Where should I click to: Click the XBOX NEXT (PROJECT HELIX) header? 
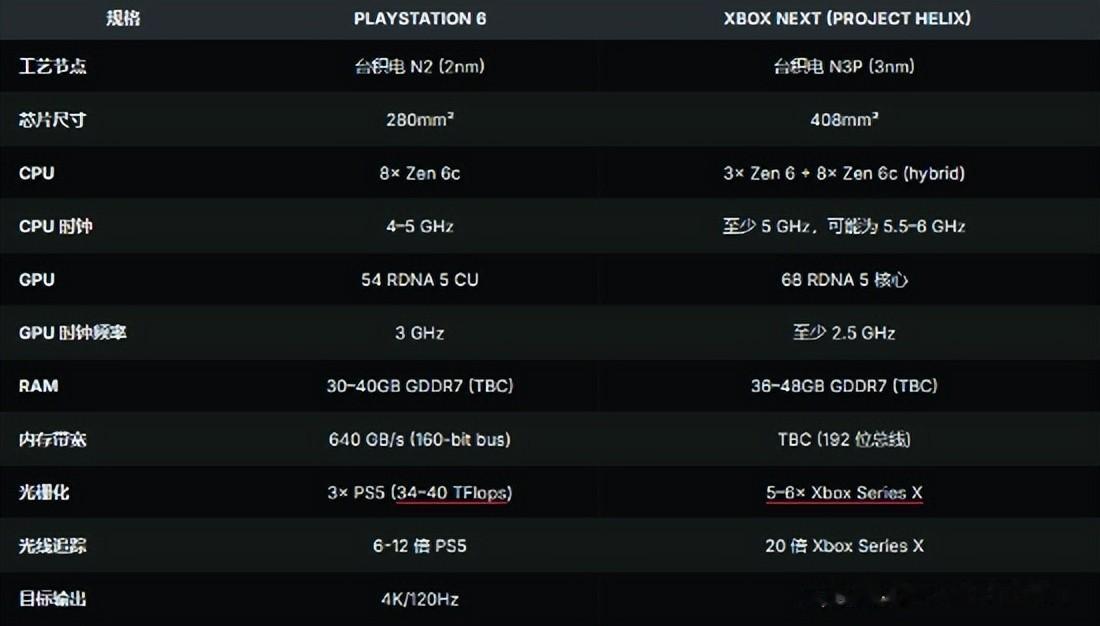coord(846,18)
